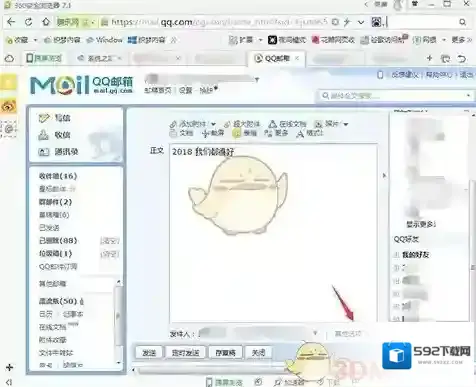Expand the 扩展 extensions dropdown arrow

(x=261, y=40)
